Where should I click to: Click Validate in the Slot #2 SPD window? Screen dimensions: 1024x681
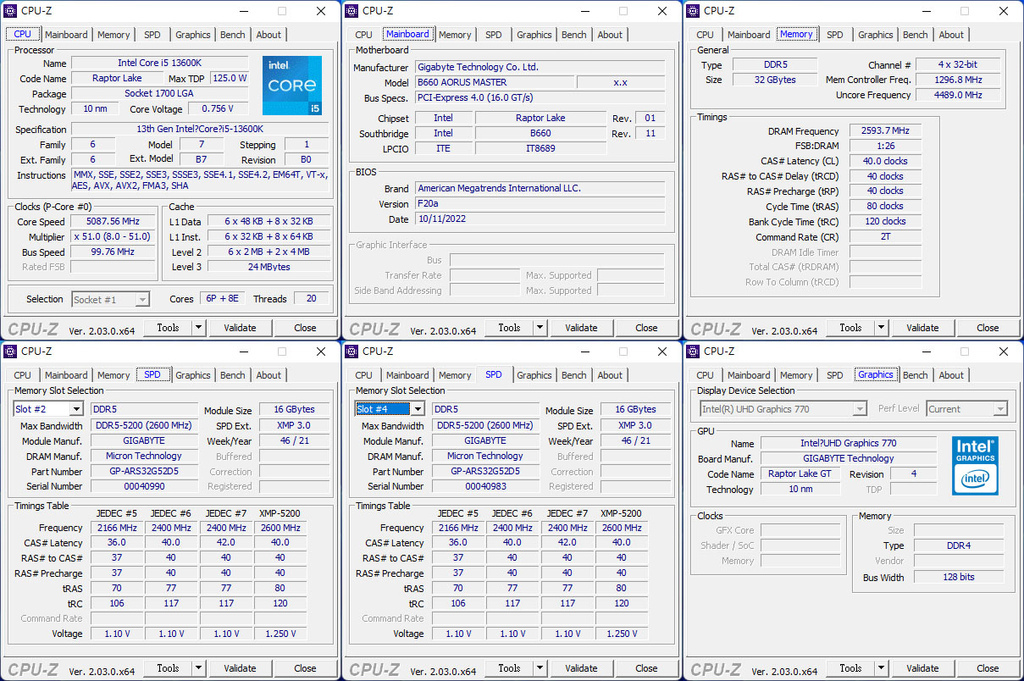coord(240,668)
